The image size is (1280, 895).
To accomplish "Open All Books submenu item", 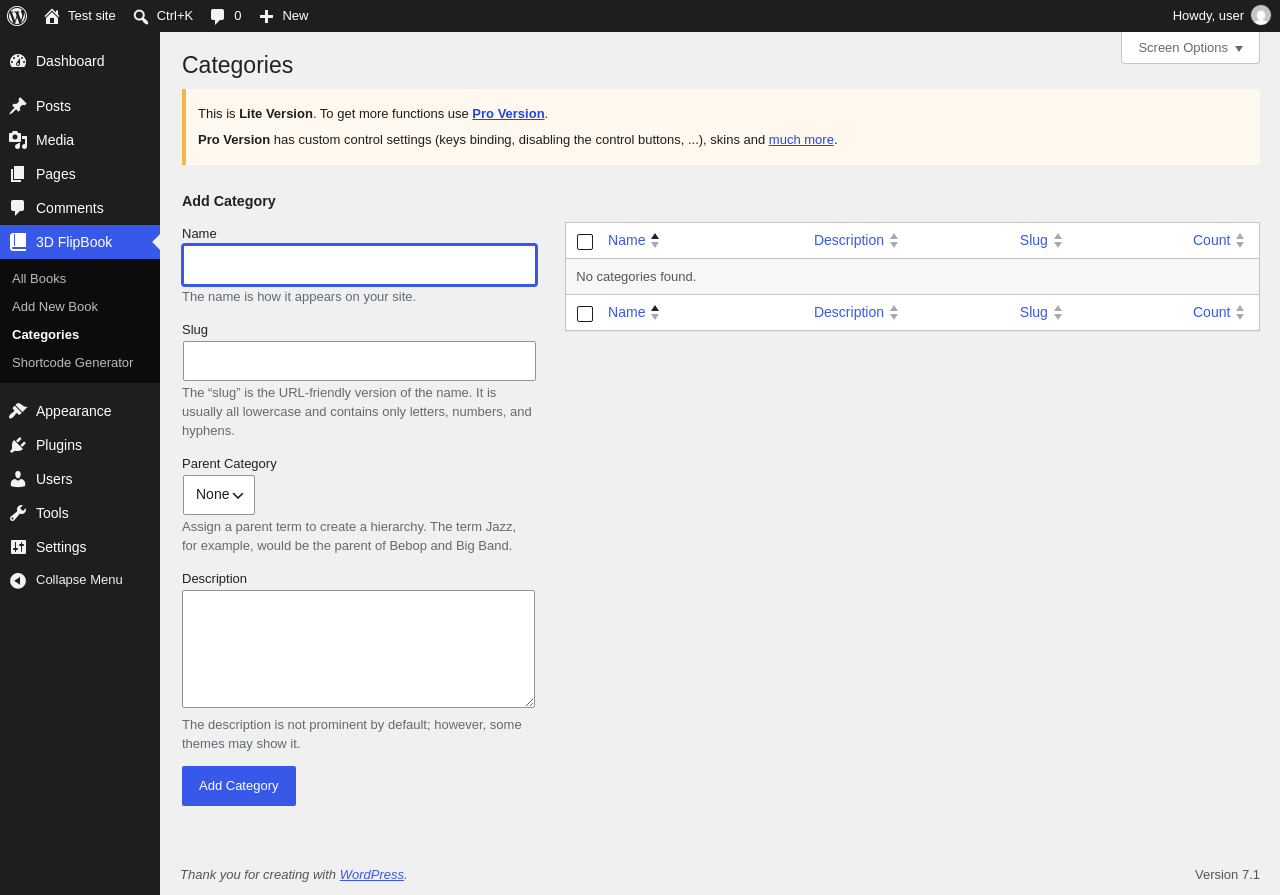I will [x=39, y=279].
